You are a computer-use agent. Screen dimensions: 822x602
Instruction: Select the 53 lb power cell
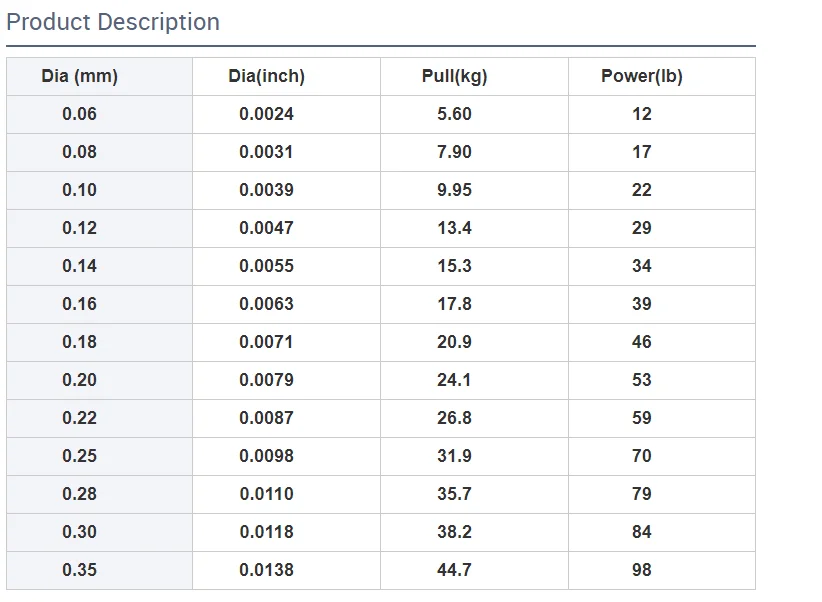coord(642,380)
